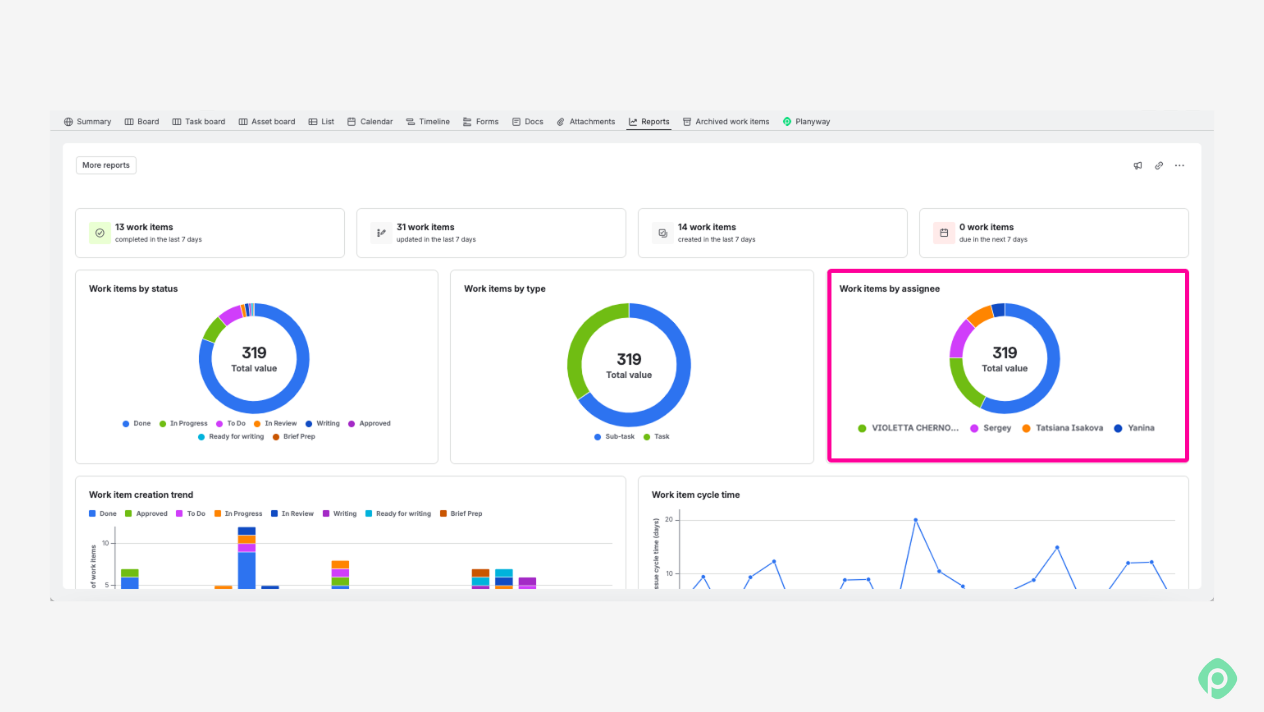1264x712 pixels.
Task: Click In Progress in creation trend legend
Action: (x=238, y=514)
